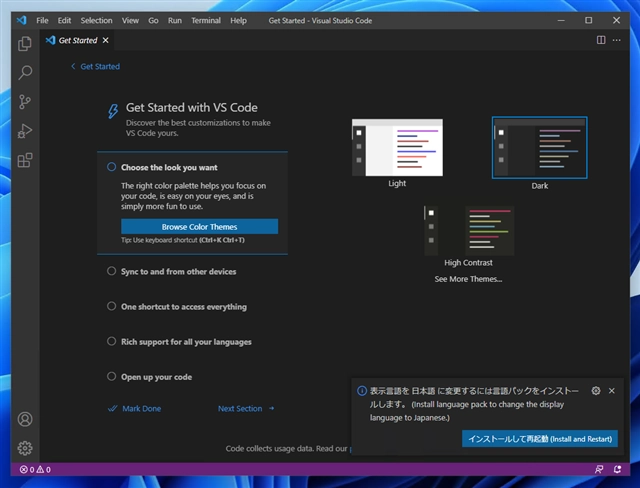Split the editor to the right
640x488 pixels.
point(601,40)
